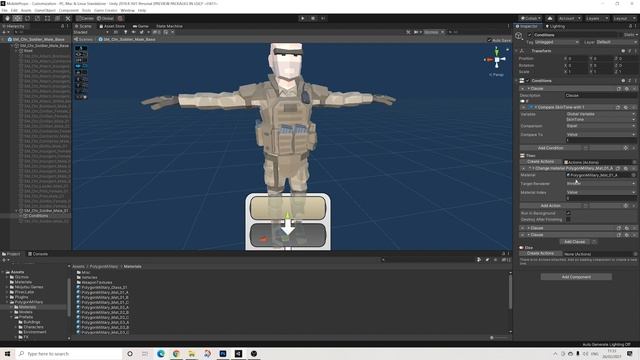Click the Add Component button

pyautogui.click(x=576, y=277)
